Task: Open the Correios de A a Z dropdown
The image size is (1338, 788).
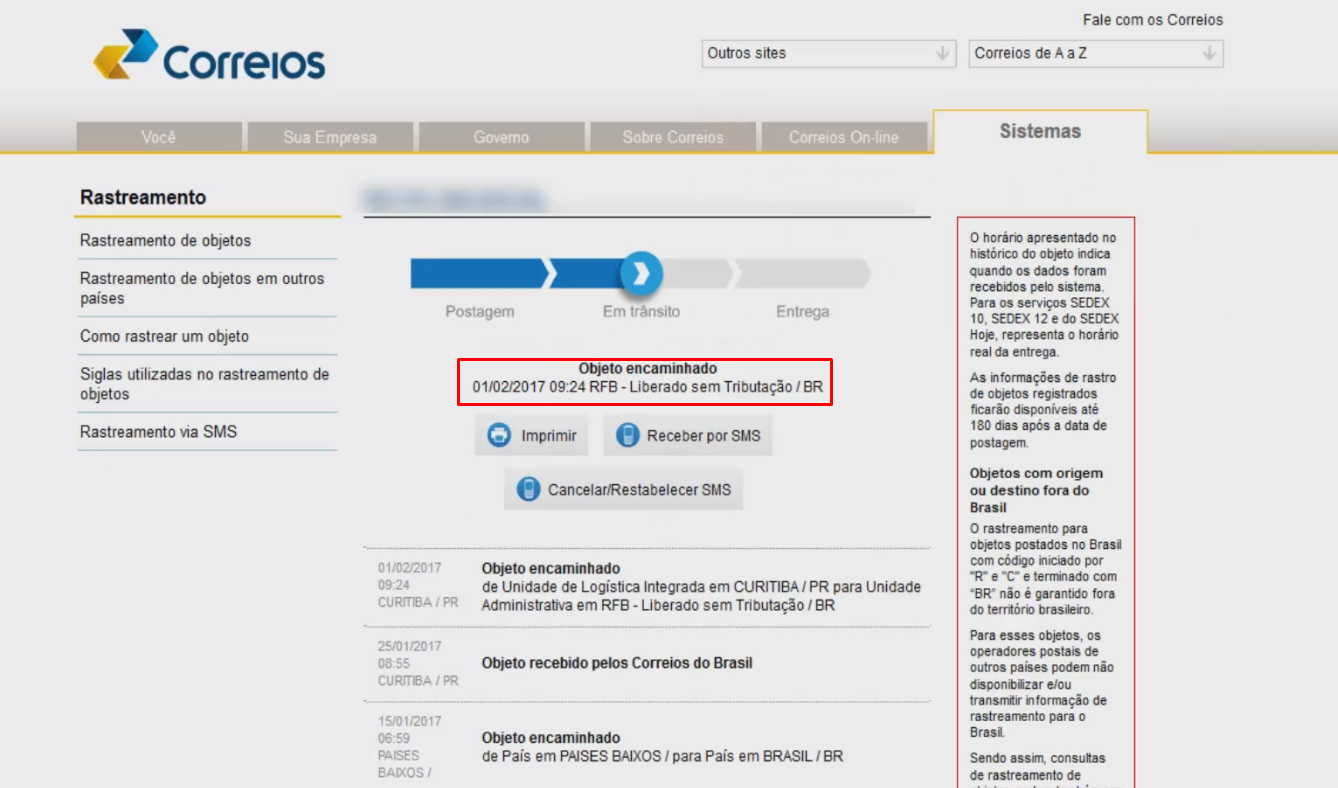Action: (x=1096, y=54)
